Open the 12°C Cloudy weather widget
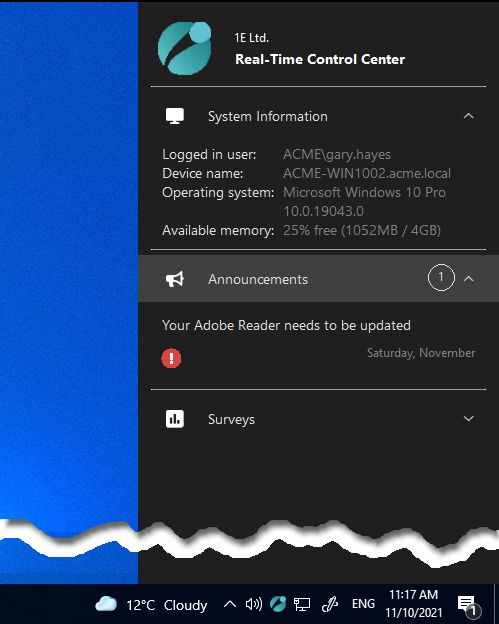This screenshot has height=624, width=499. click(151, 605)
